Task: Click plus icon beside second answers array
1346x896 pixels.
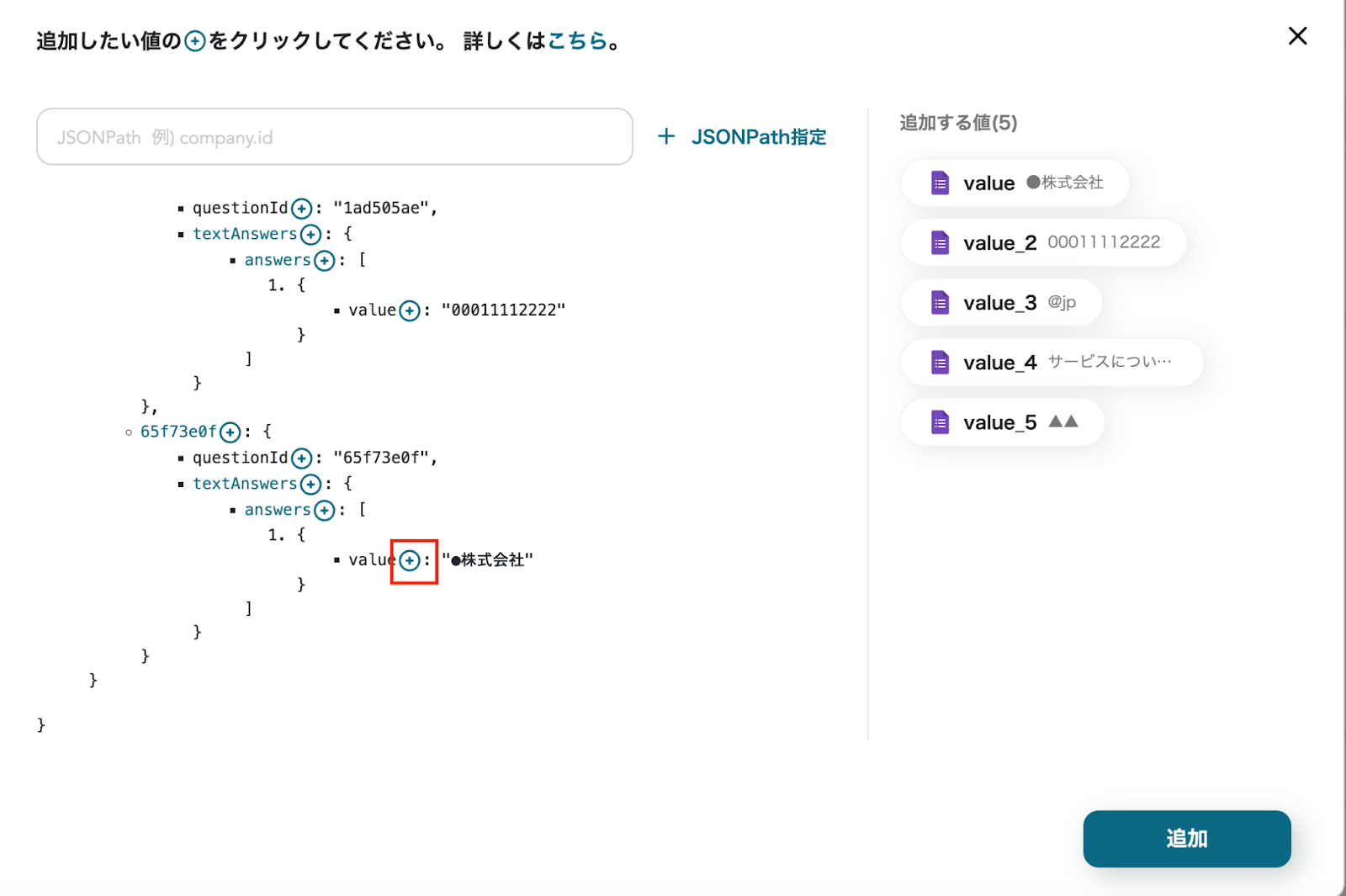Action: click(324, 511)
